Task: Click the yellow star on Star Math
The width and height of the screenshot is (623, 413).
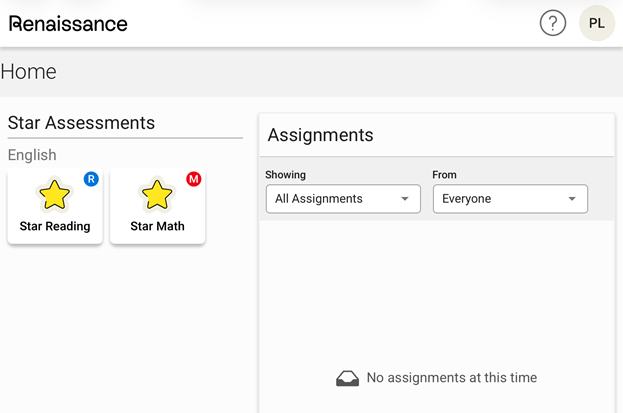Action: [157, 195]
